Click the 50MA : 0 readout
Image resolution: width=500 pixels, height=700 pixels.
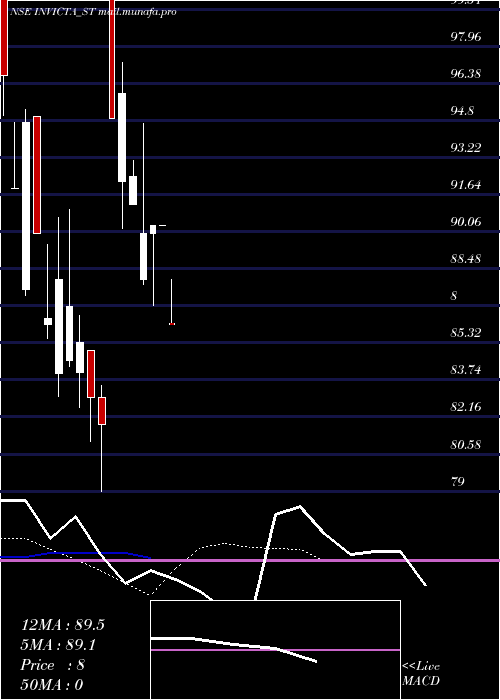[52, 684]
